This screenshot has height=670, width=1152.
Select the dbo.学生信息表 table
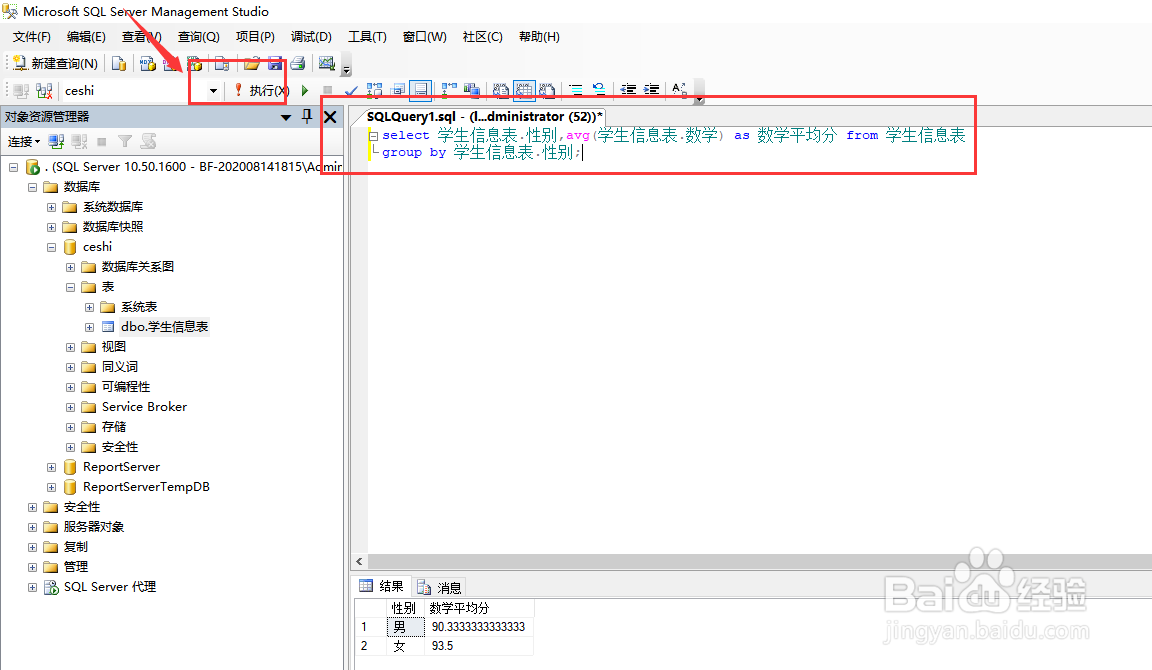coord(165,327)
